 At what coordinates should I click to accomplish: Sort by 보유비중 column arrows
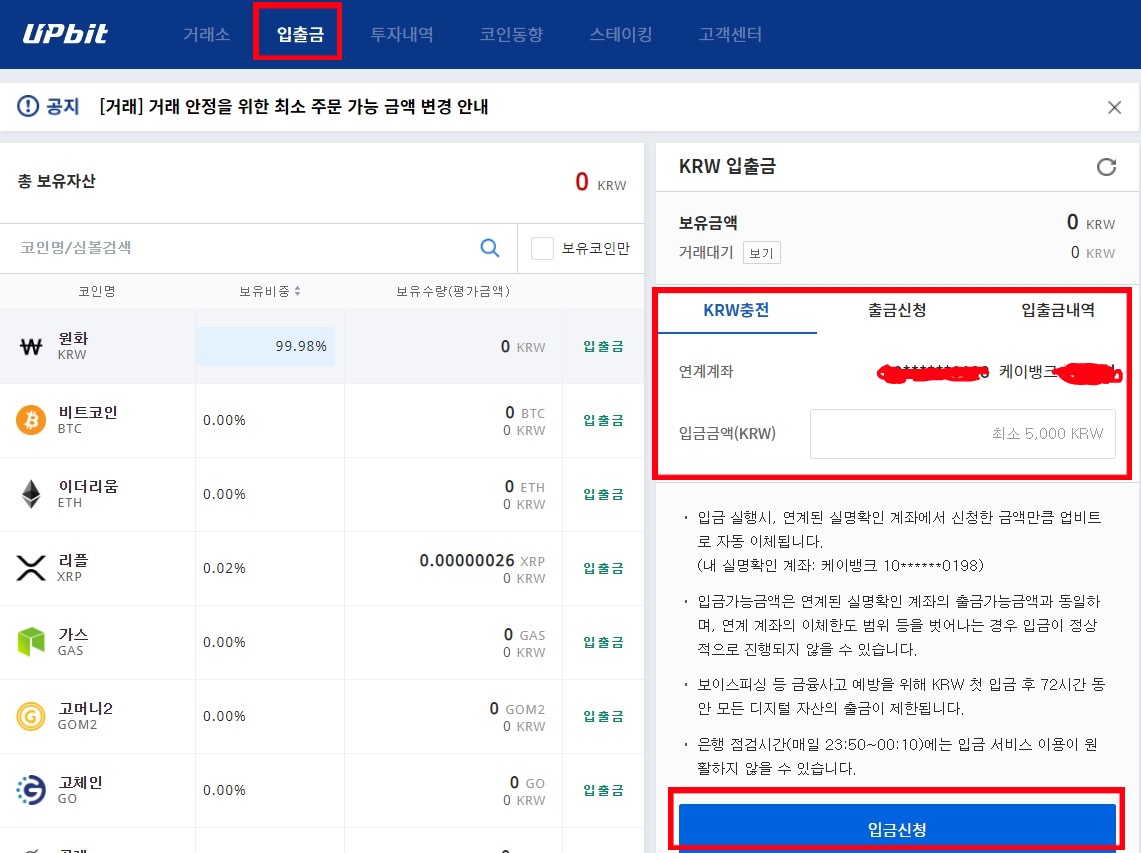coord(298,291)
